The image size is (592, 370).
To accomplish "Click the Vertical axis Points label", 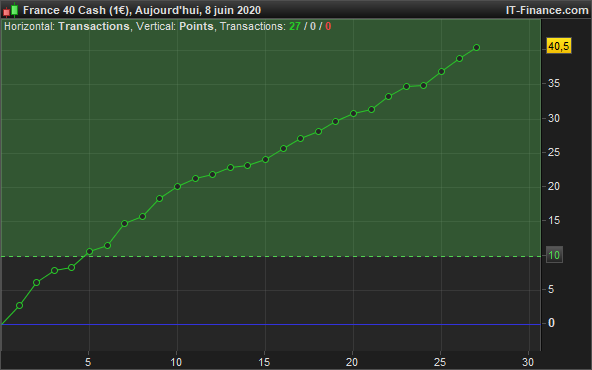I will pos(196,26).
